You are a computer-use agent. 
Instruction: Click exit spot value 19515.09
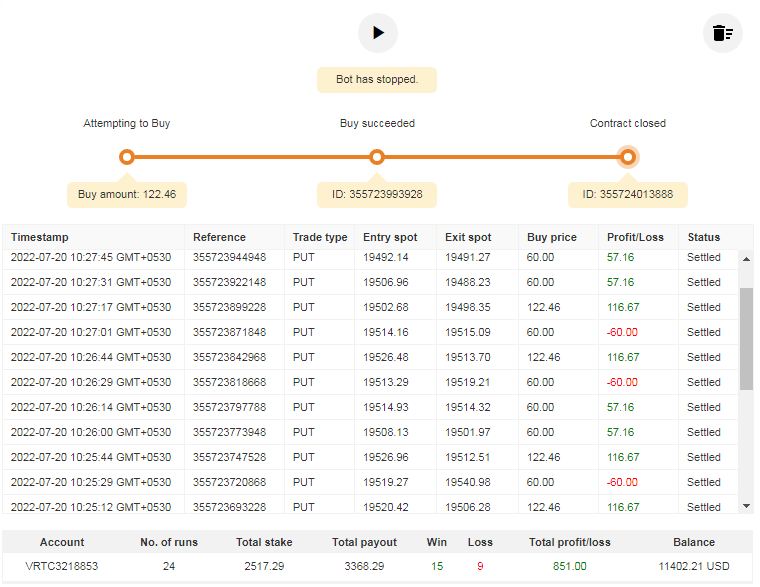tap(468, 332)
